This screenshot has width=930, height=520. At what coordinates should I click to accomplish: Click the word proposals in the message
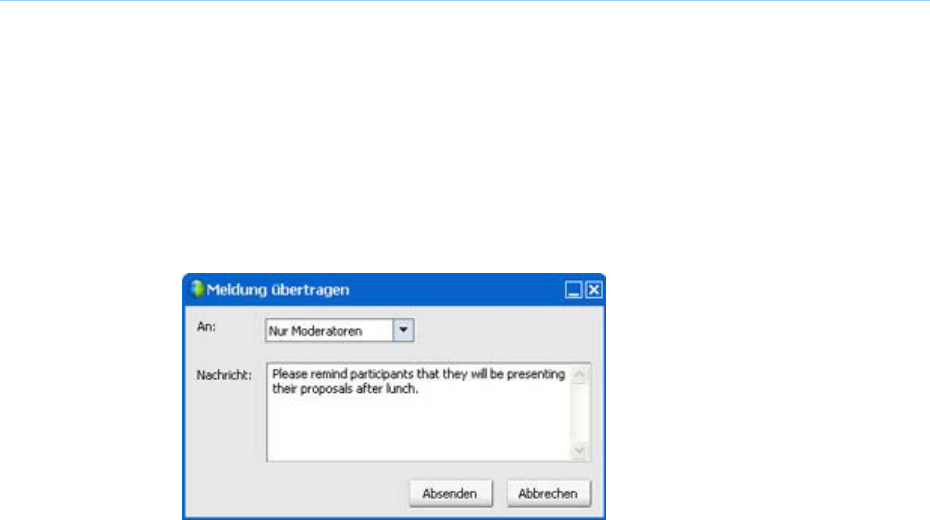point(326,390)
